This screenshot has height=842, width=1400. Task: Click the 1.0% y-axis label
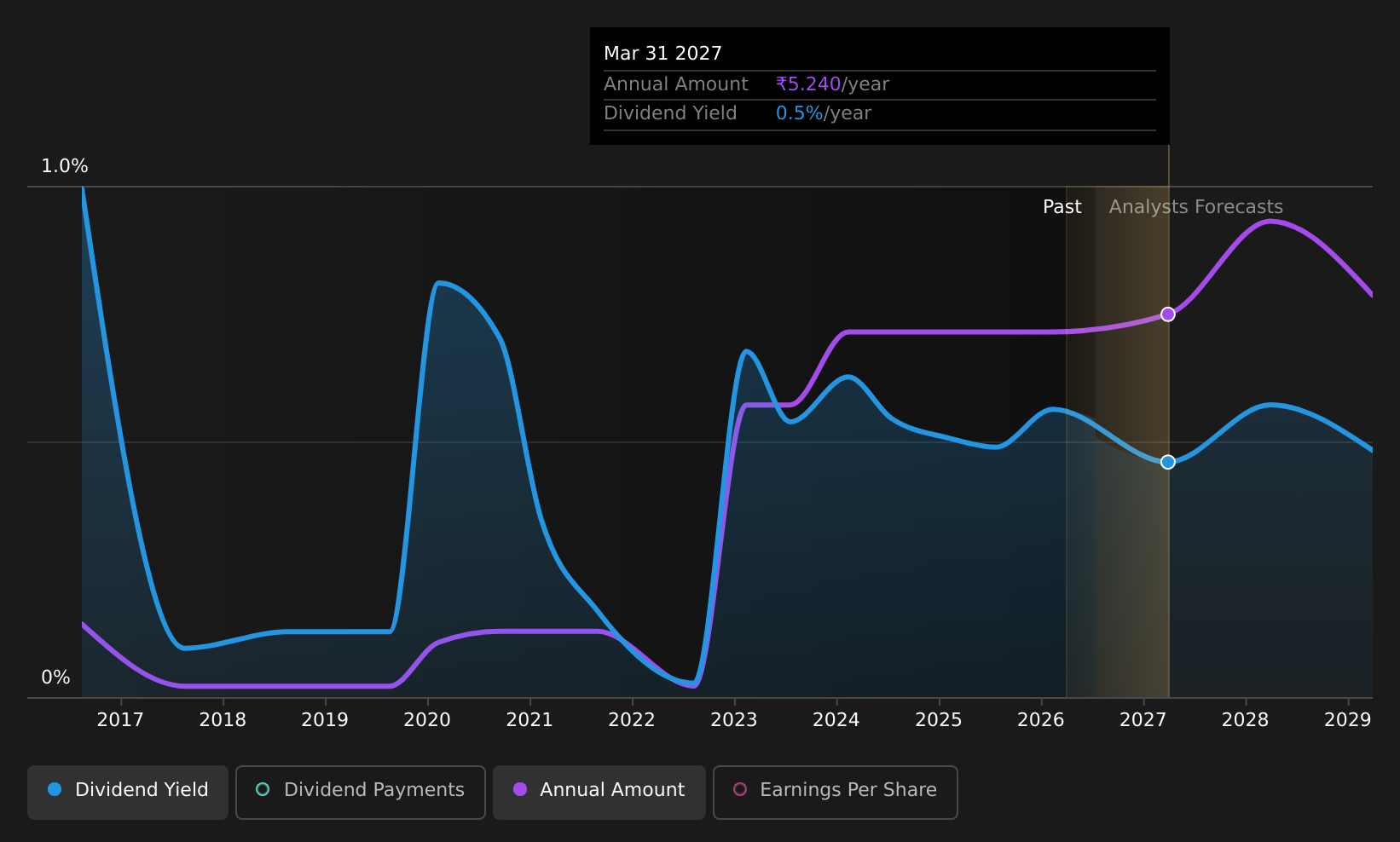(x=65, y=166)
